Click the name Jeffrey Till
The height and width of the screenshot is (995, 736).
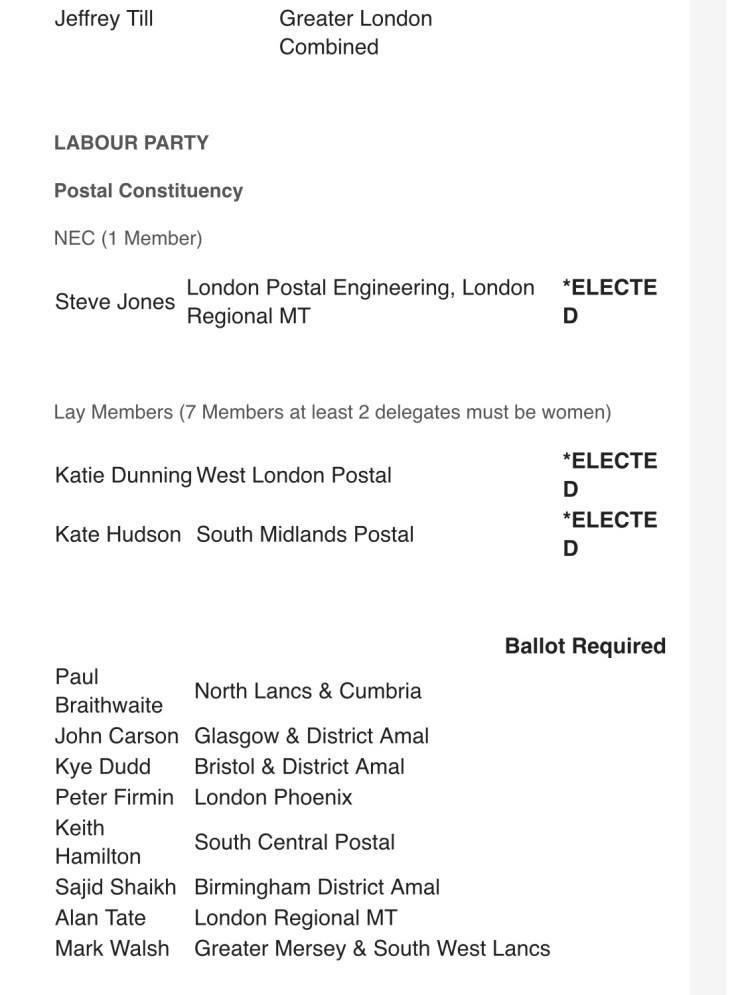[104, 19]
